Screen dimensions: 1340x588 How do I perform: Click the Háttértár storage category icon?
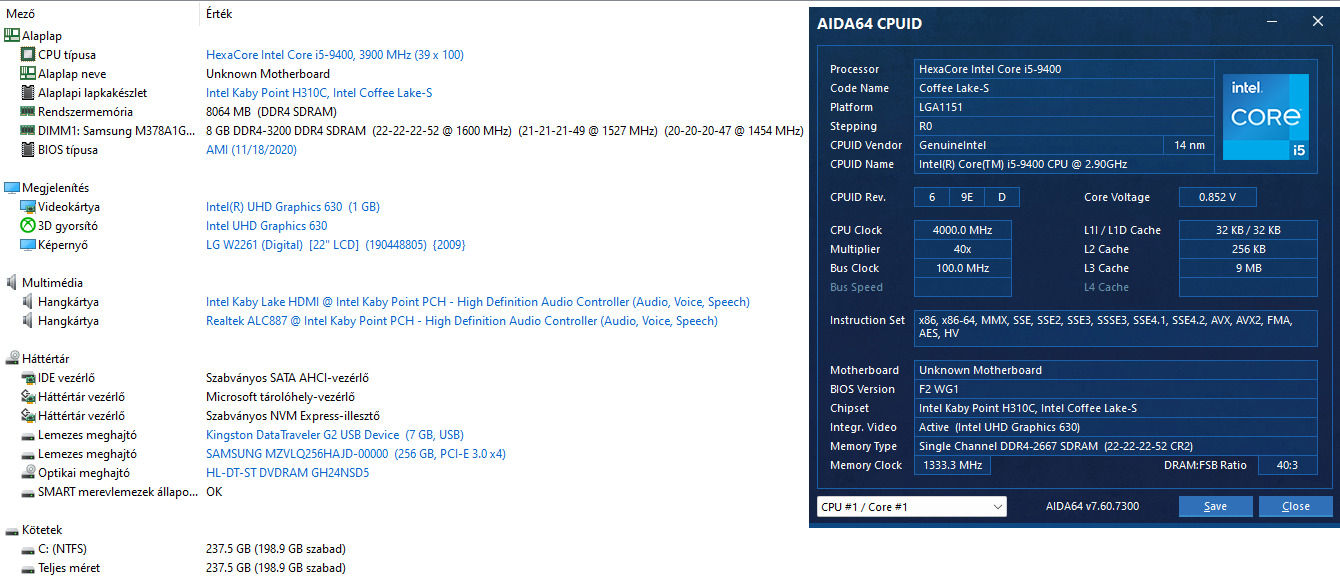click(12, 359)
